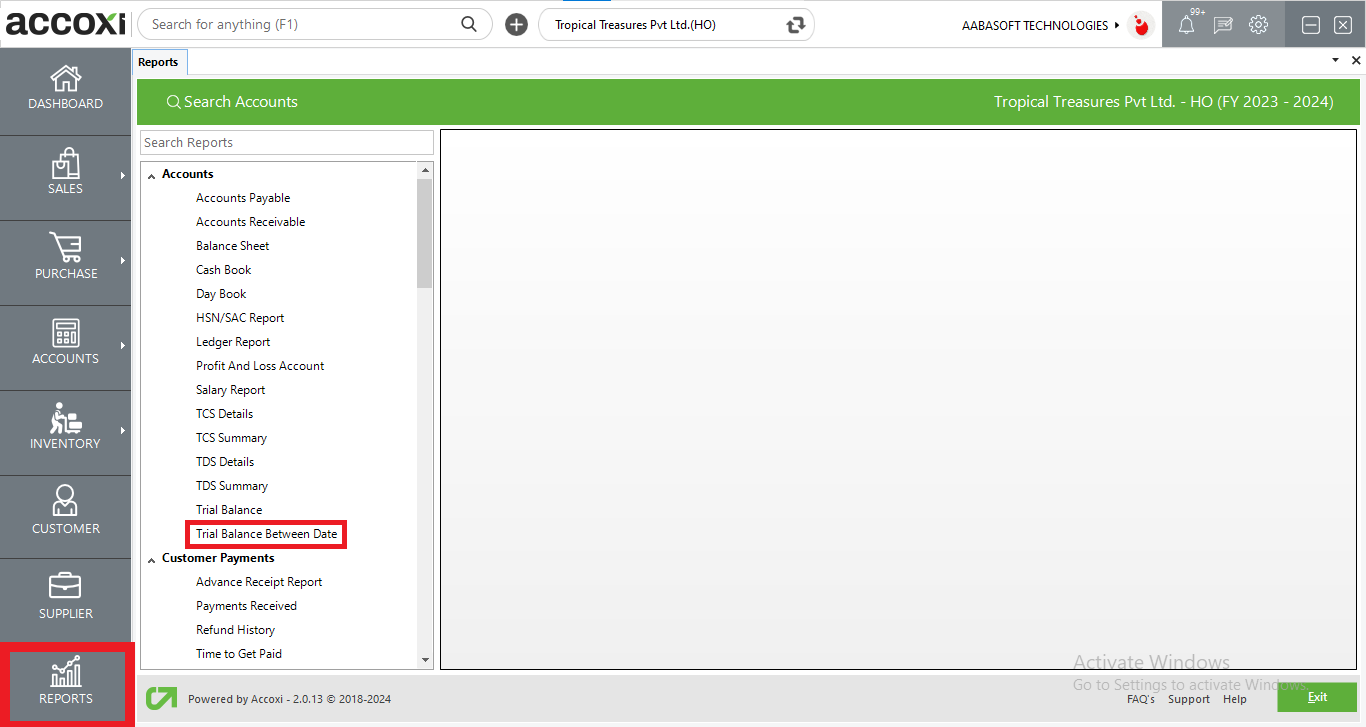Open Trial Balance Between Date report
This screenshot has height=727, width=1366.
[266, 534]
